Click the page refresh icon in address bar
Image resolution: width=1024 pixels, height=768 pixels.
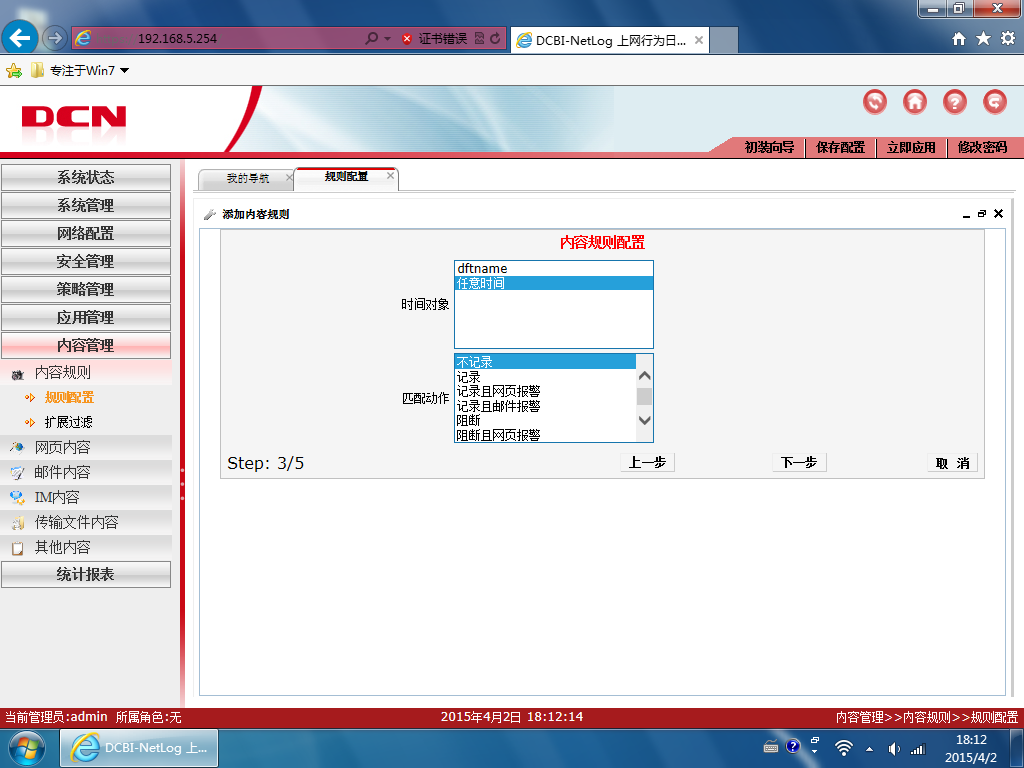[495, 39]
